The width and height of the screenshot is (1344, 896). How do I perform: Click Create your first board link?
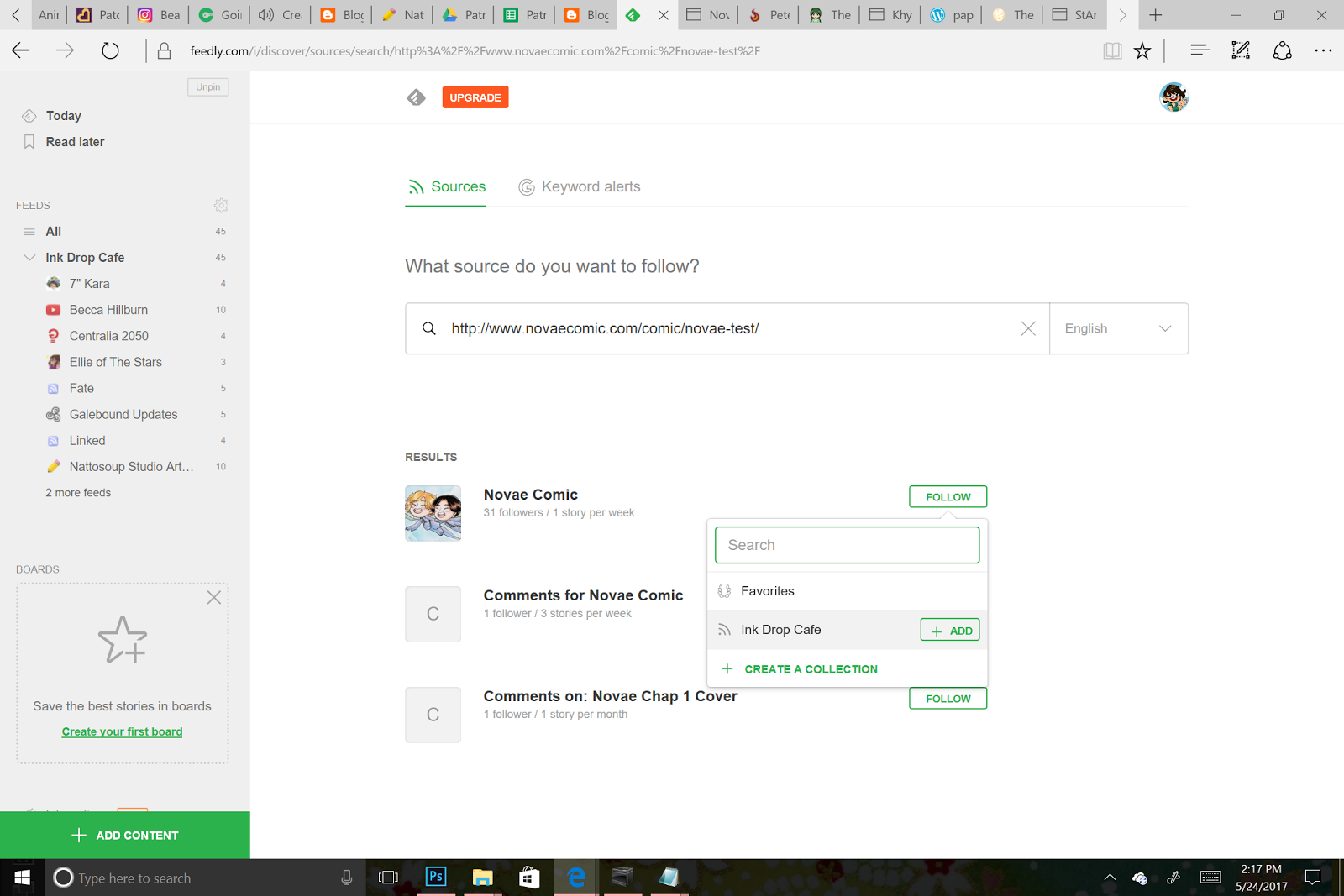click(x=122, y=731)
